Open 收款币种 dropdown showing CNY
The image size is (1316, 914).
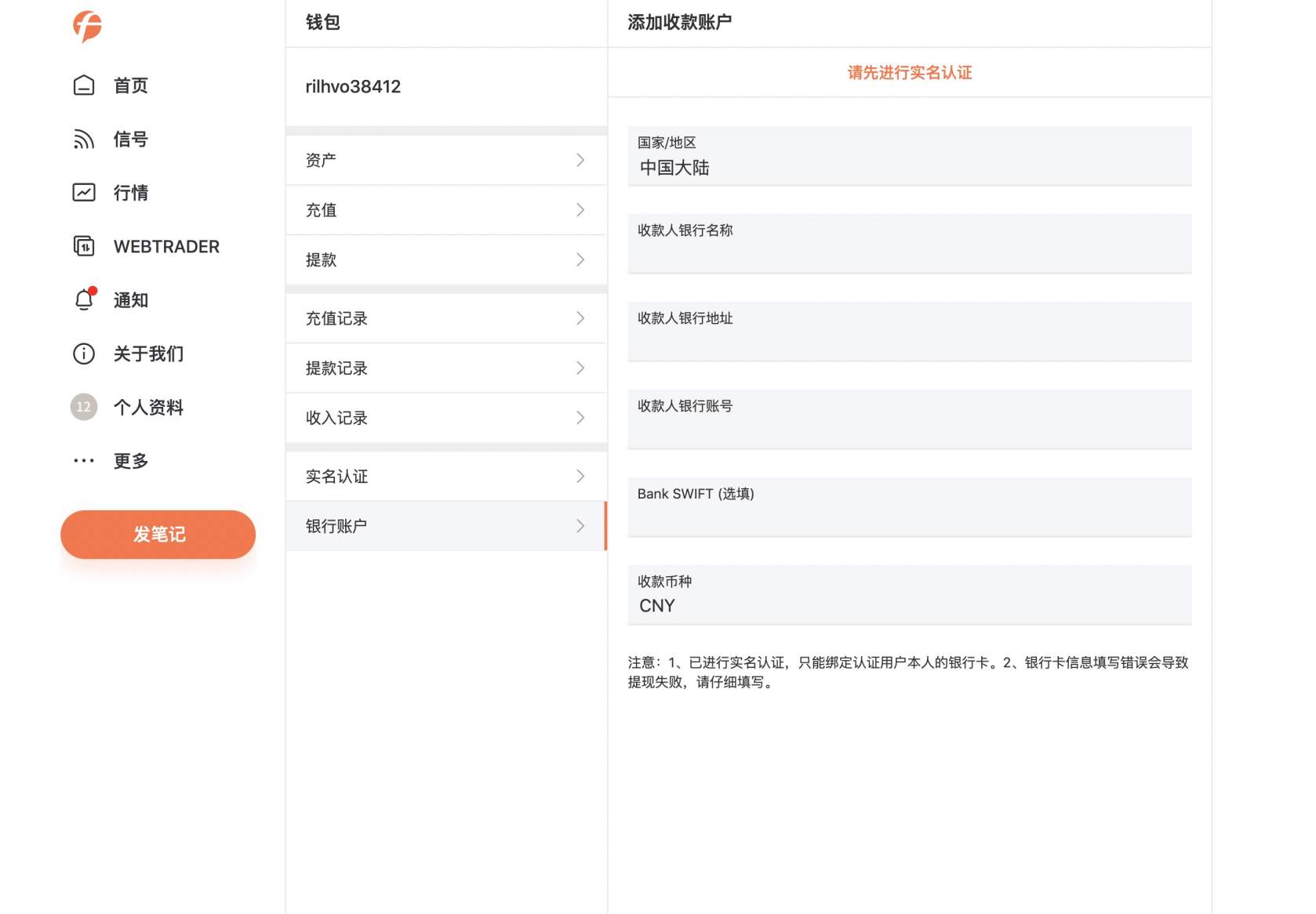click(910, 595)
